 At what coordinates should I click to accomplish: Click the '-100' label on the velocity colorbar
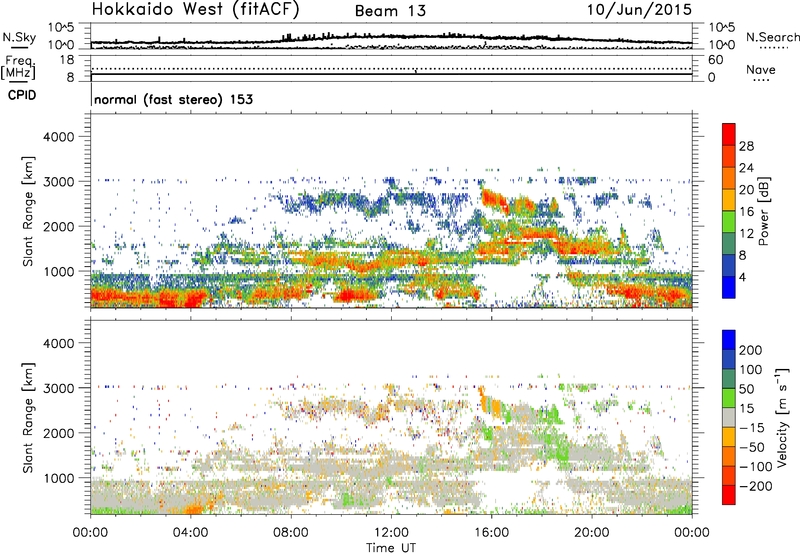[x=756, y=467]
